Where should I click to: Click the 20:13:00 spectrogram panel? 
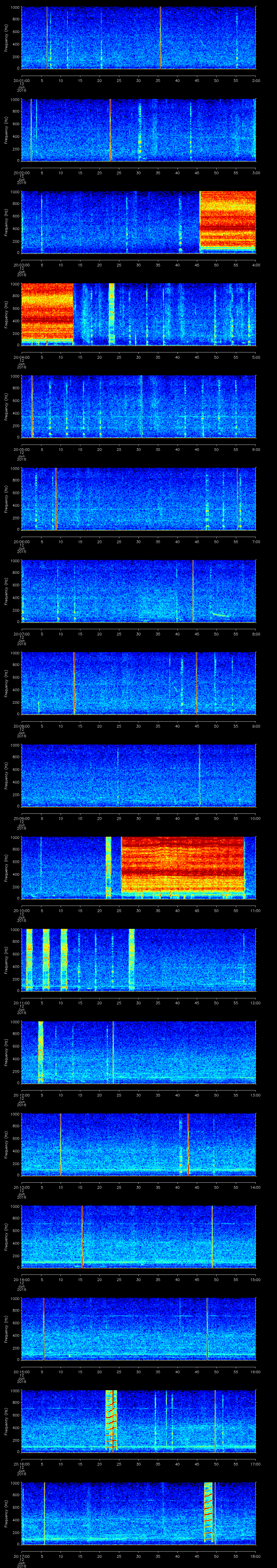pos(139,1144)
